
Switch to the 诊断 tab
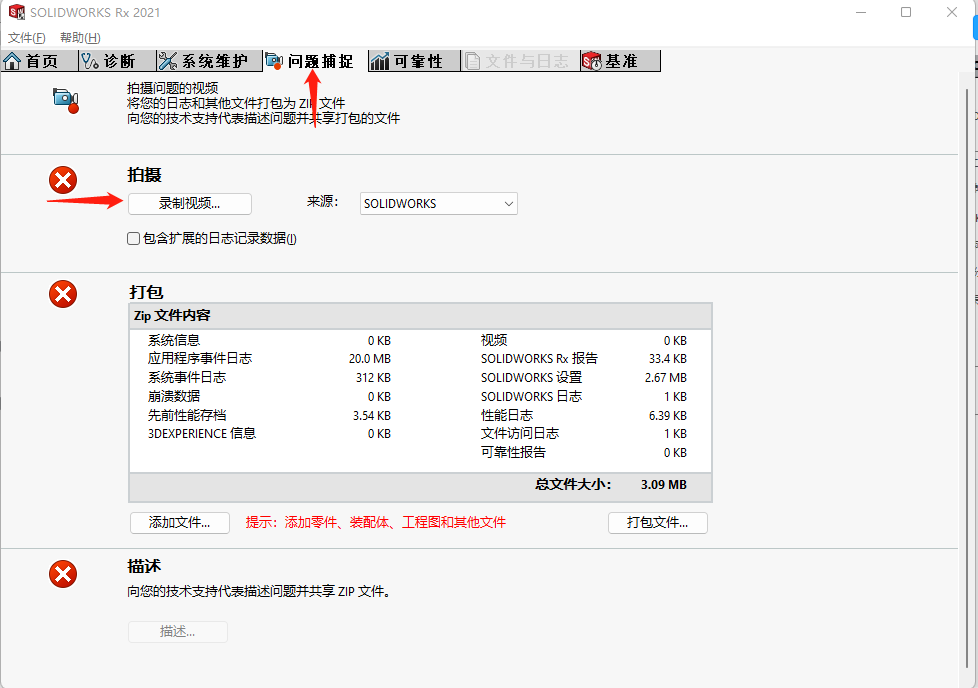pos(117,61)
